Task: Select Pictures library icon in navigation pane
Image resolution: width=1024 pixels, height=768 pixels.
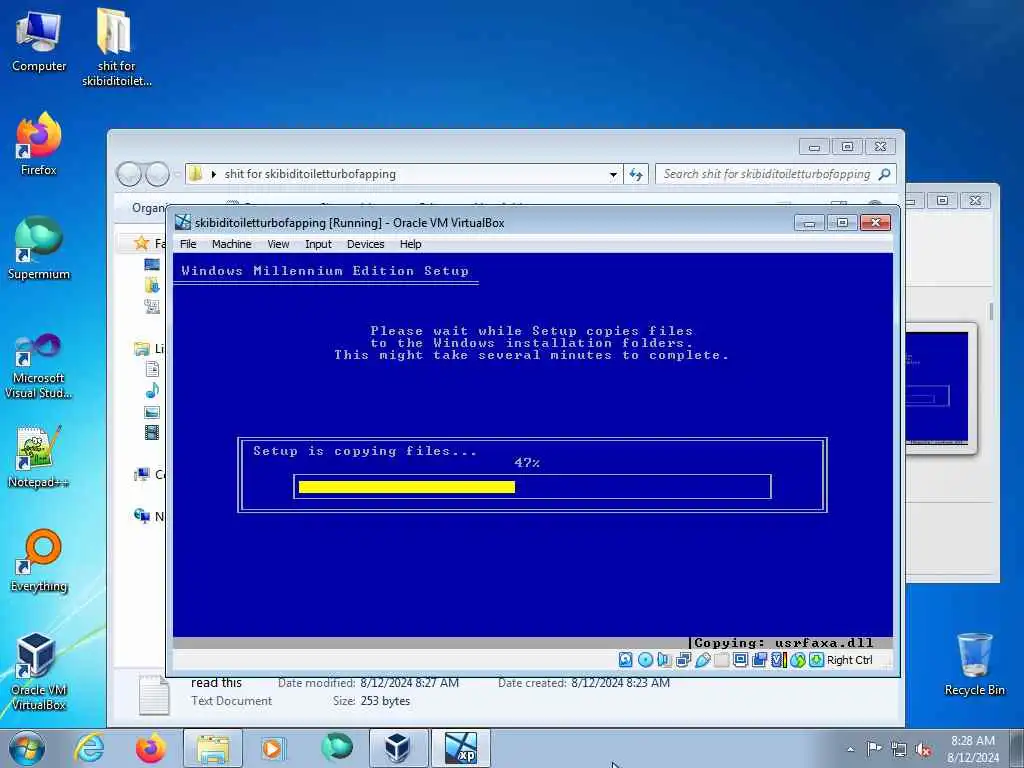Action: pyautogui.click(x=152, y=412)
